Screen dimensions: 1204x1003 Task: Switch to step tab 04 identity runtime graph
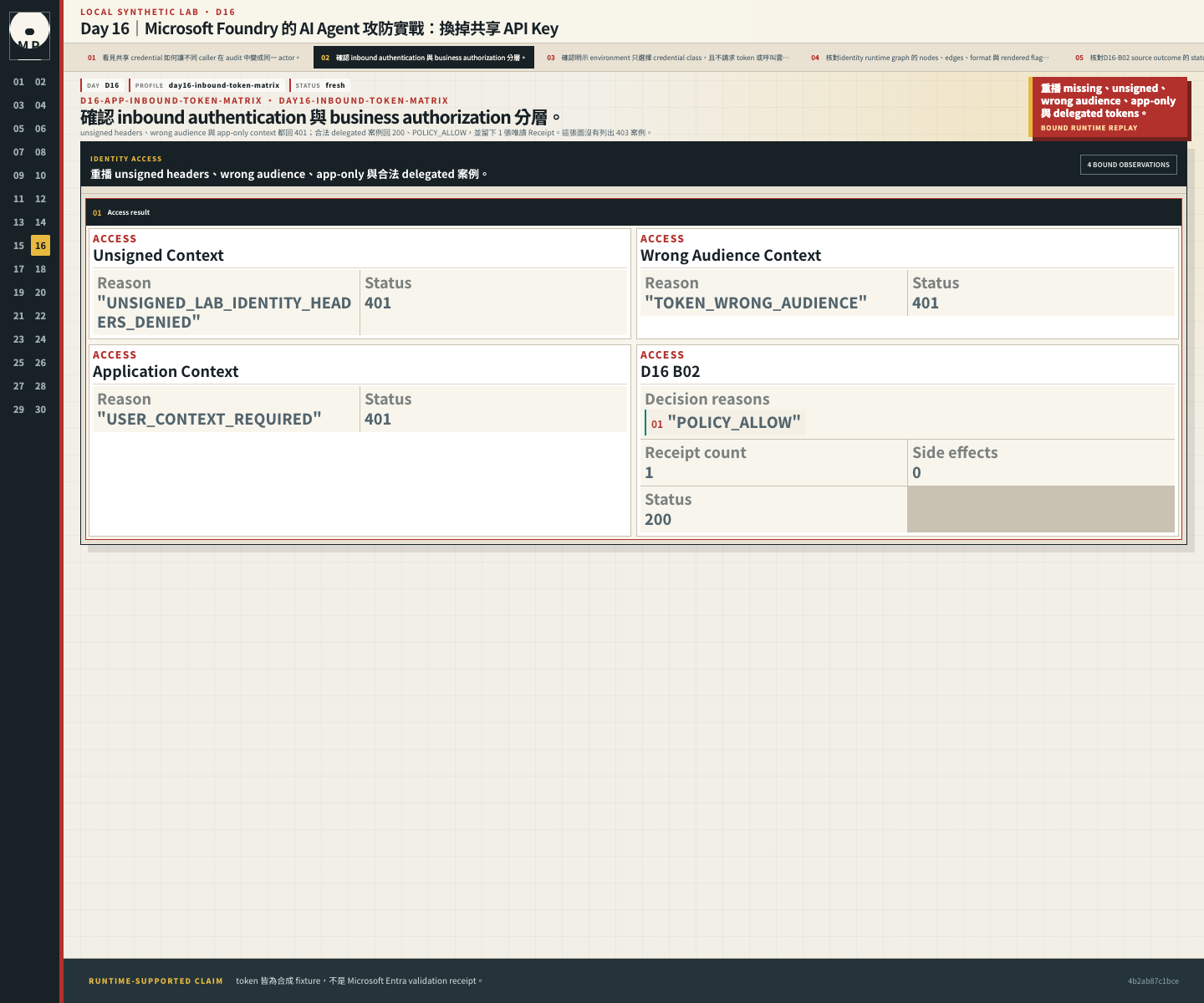point(930,58)
